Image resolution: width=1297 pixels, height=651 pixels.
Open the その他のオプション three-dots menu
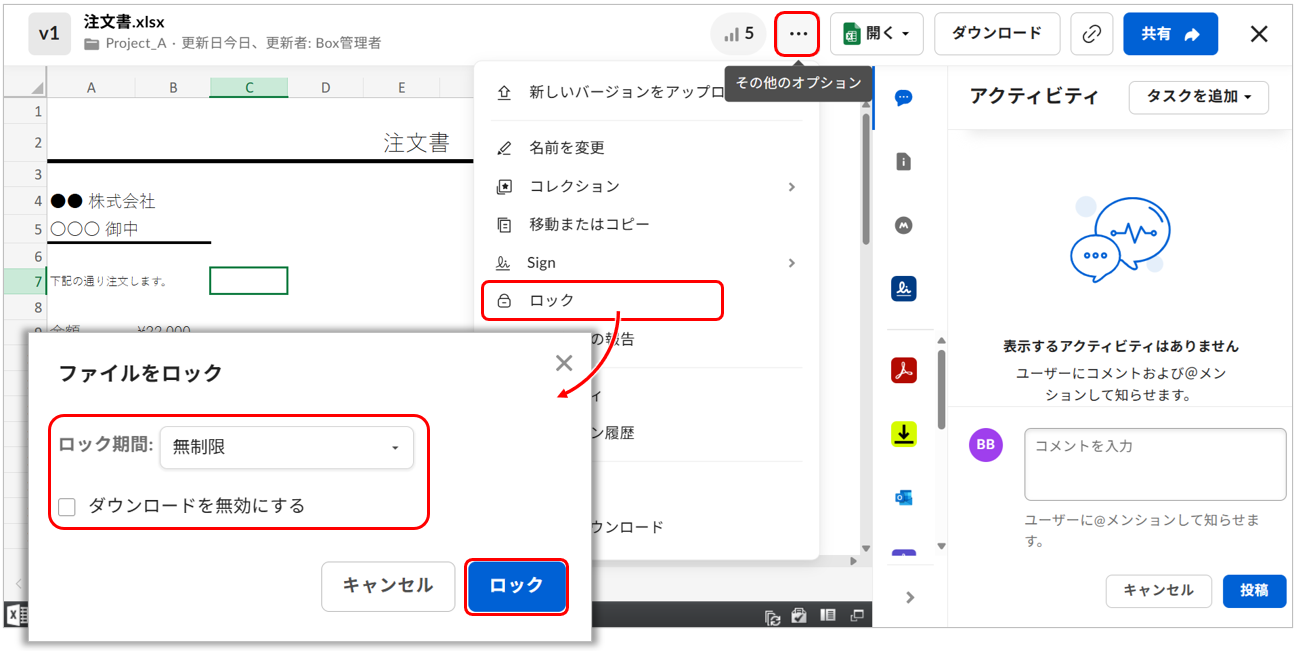797,34
